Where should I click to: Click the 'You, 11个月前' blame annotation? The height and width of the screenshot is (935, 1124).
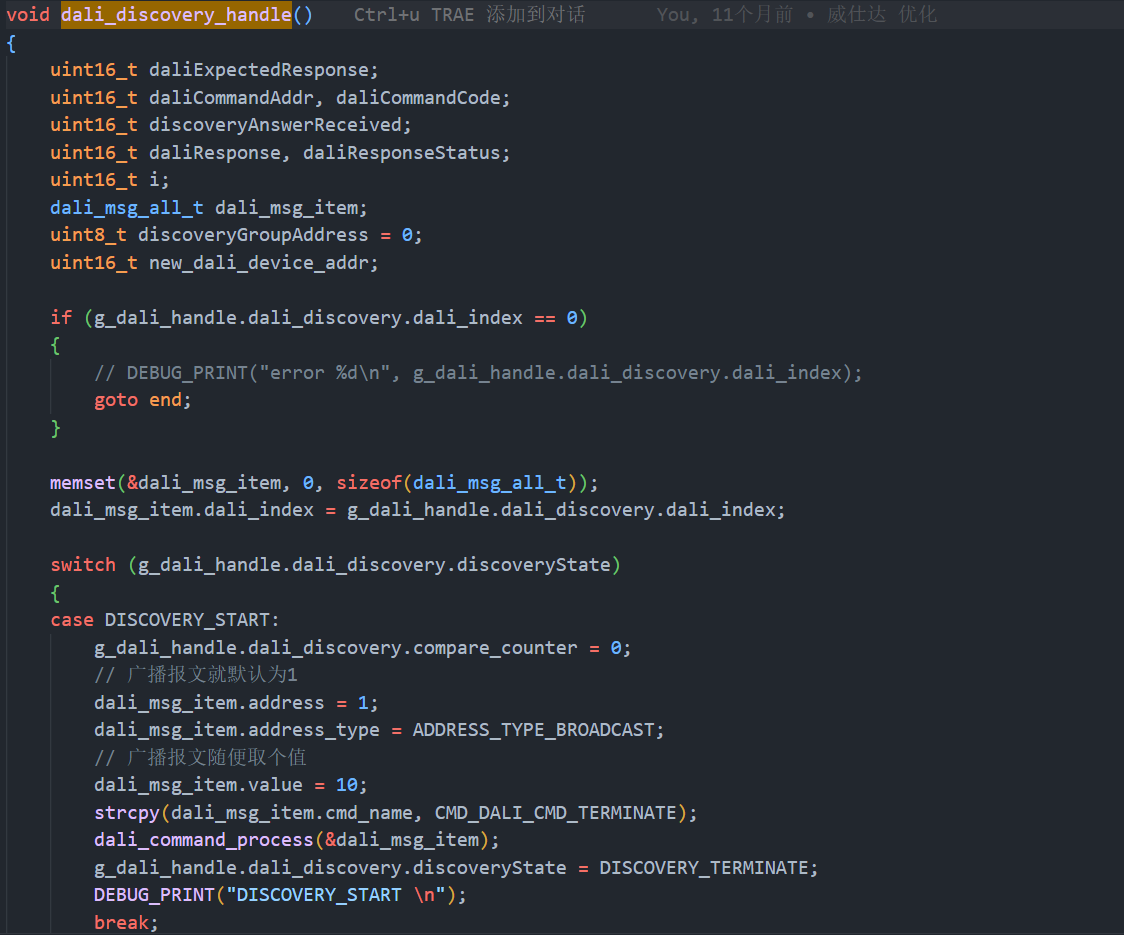(725, 14)
